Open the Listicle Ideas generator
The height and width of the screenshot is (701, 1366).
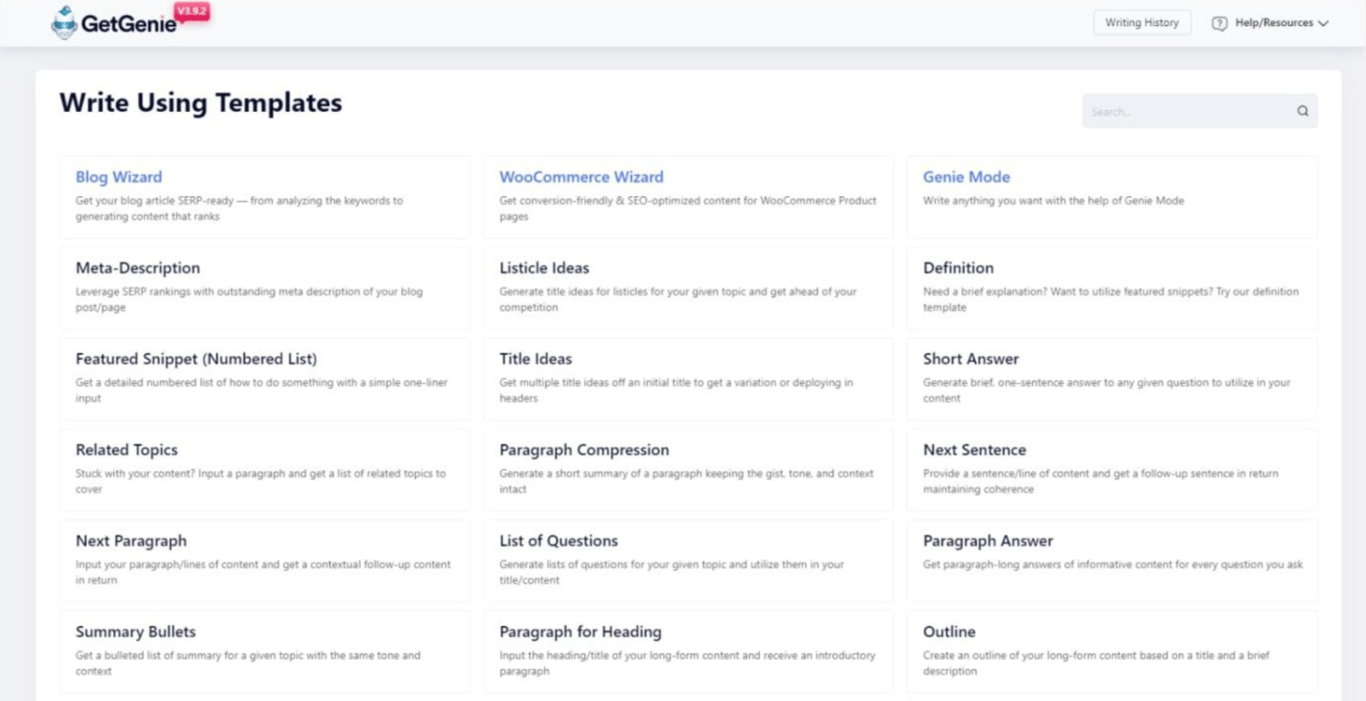pyautogui.click(x=544, y=267)
